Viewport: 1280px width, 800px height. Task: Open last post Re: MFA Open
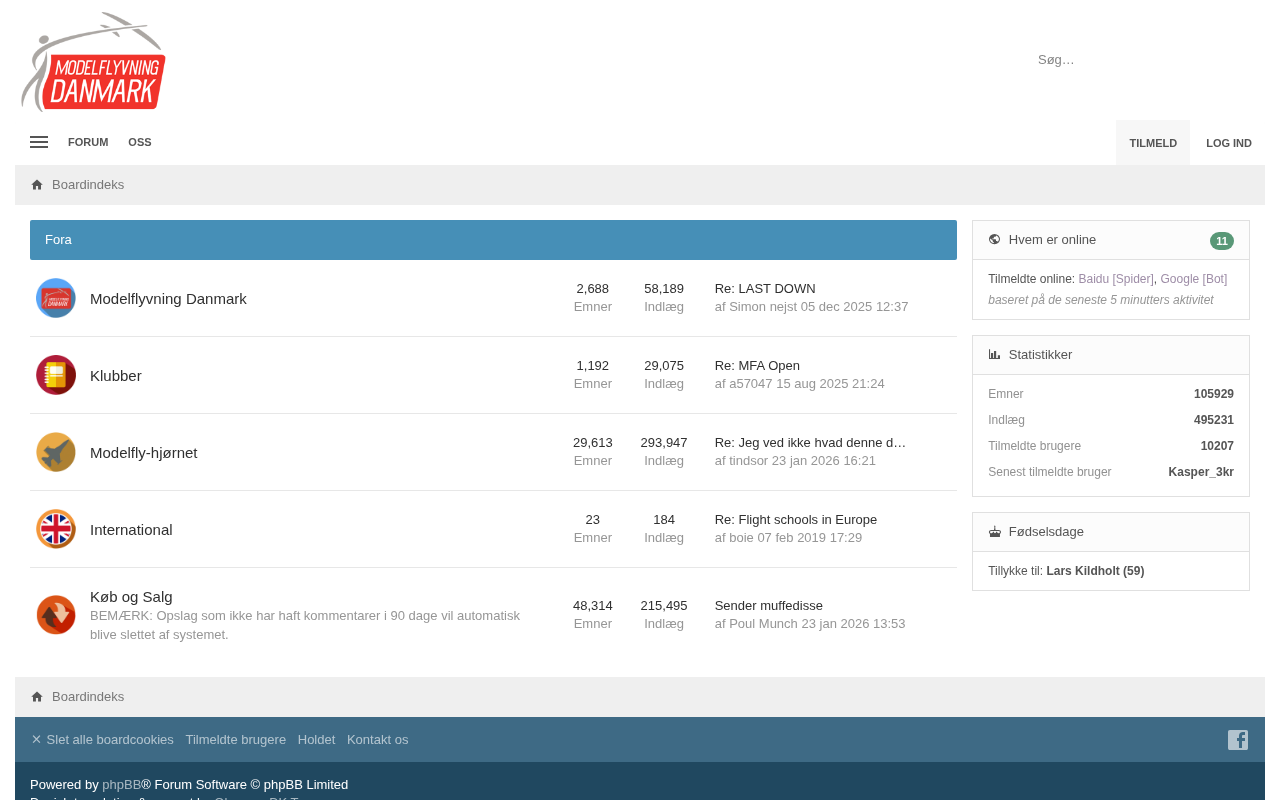tap(757, 366)
